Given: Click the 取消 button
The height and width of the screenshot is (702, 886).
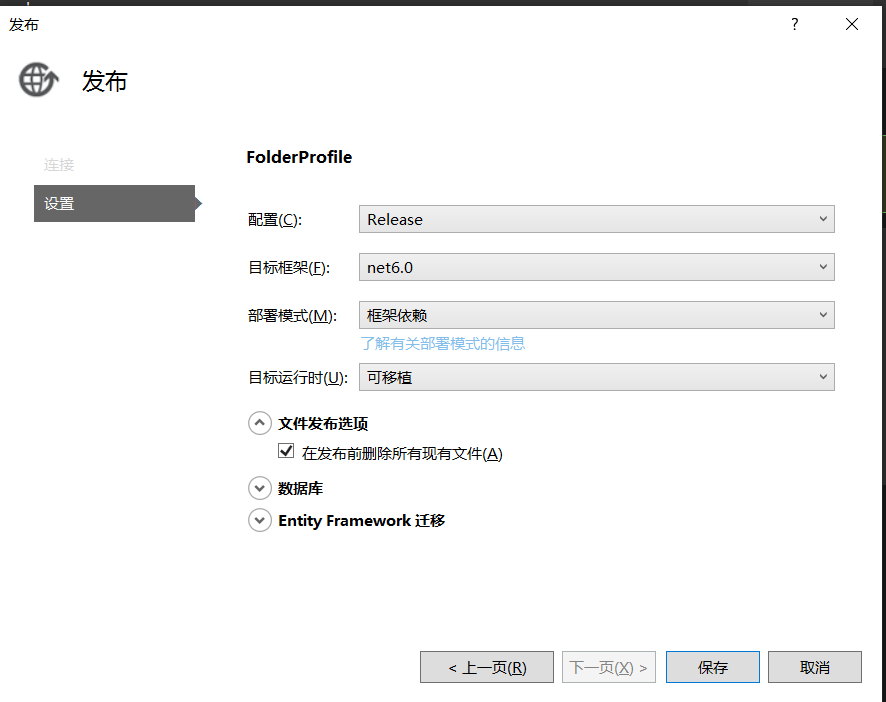Looking at the screenshot, I should (815, 667).
